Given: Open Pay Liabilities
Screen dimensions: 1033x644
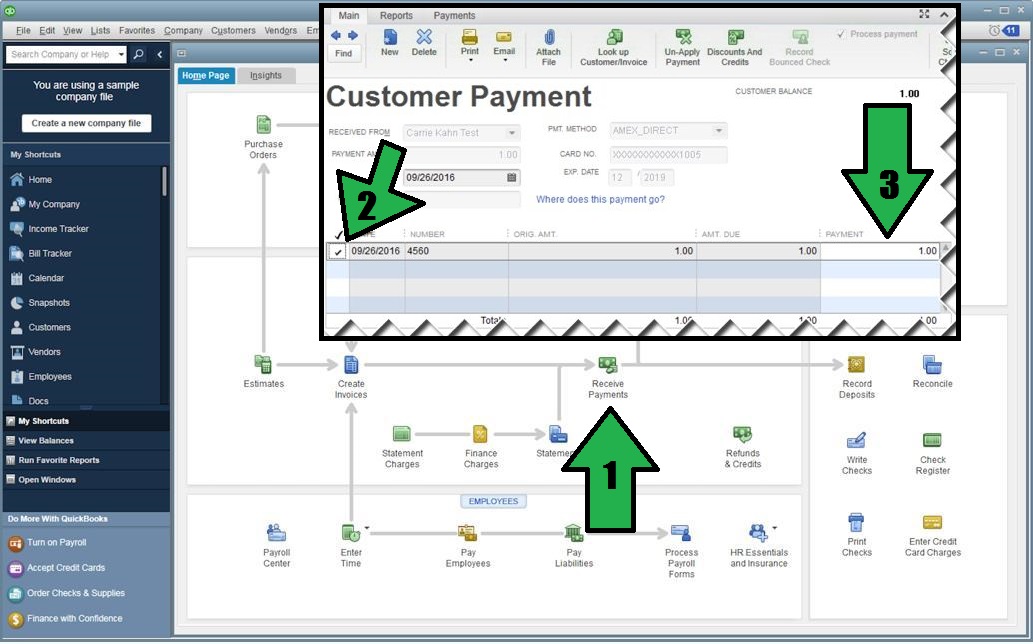Looking at the screenshot, I should pos(574,532).
